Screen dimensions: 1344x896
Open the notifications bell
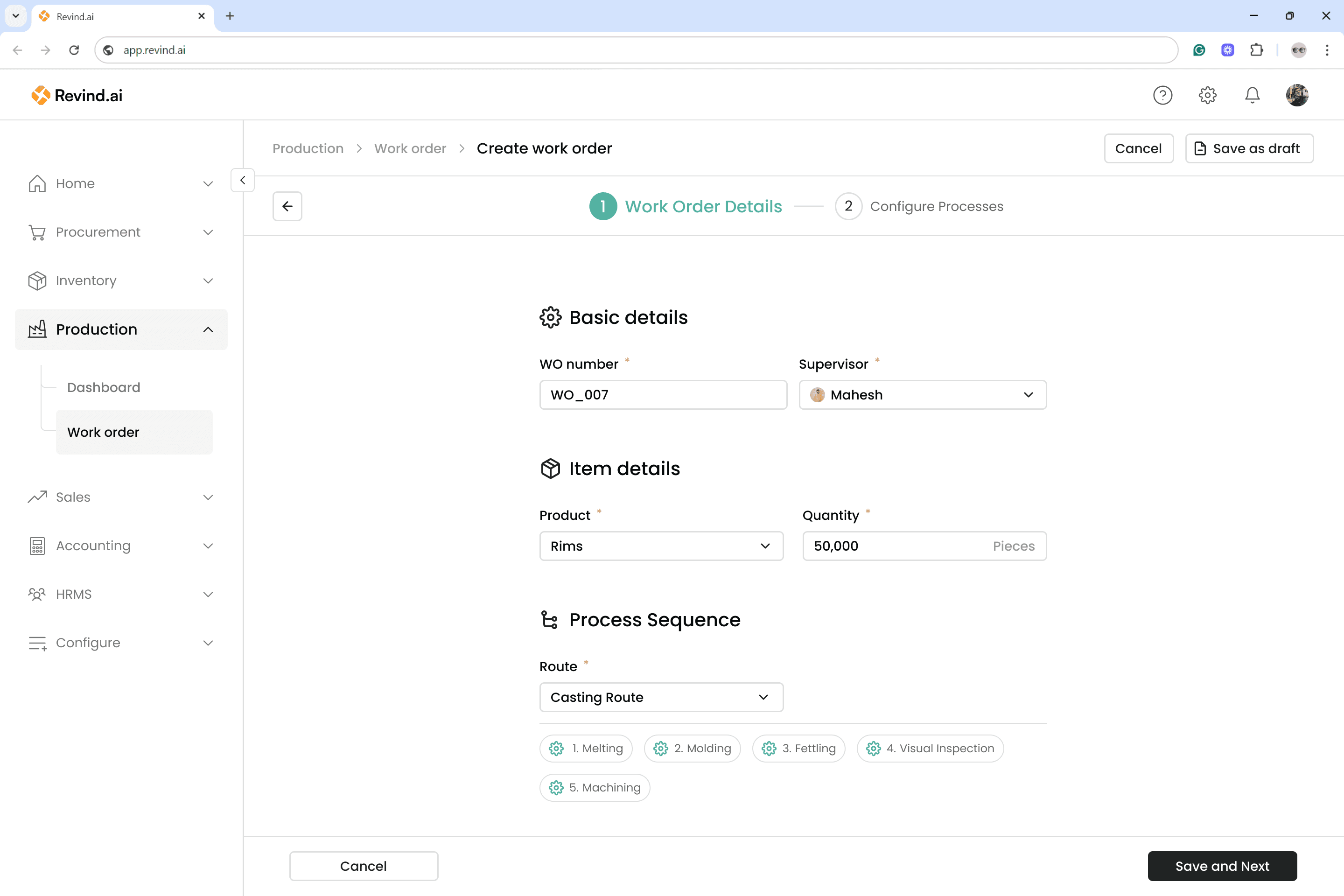click(1252, 95)
